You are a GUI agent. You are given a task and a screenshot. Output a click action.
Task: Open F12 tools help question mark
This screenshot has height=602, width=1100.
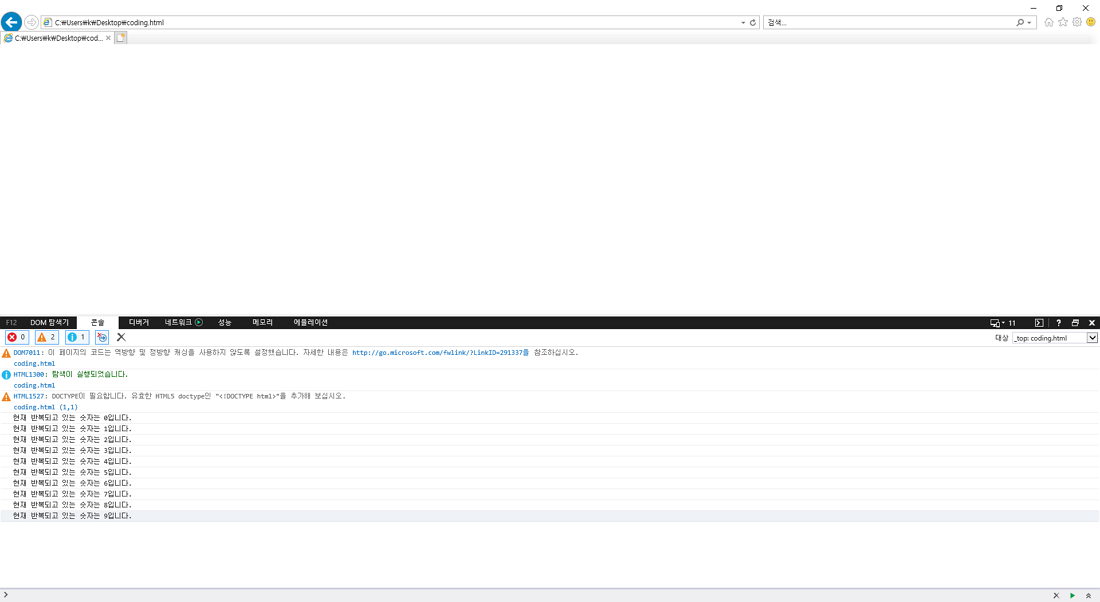point(1059,323)
